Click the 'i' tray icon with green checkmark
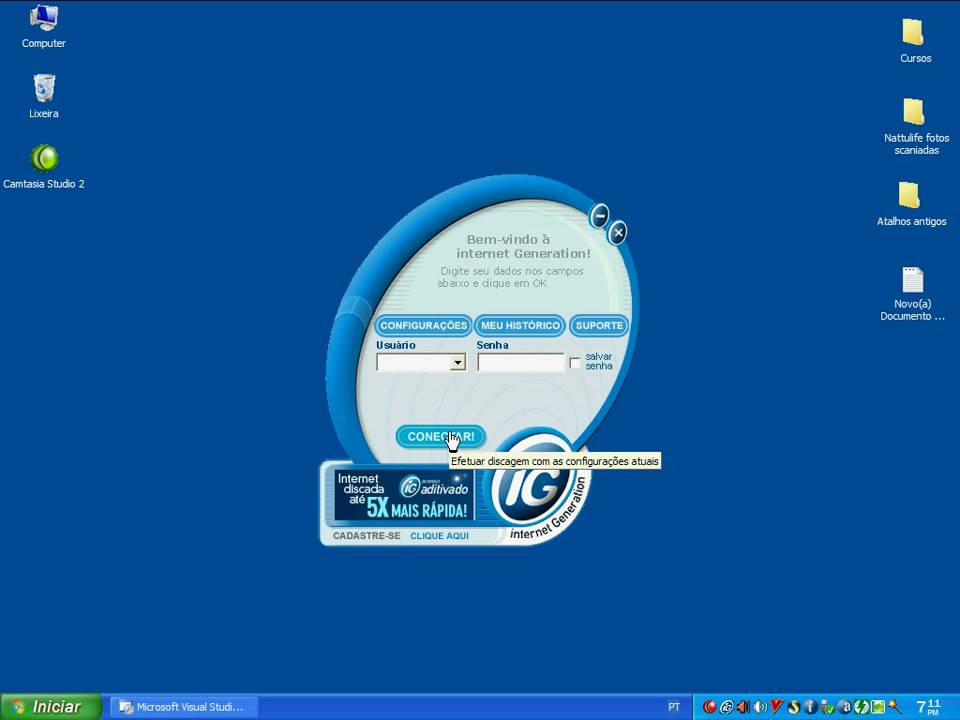 827,707
